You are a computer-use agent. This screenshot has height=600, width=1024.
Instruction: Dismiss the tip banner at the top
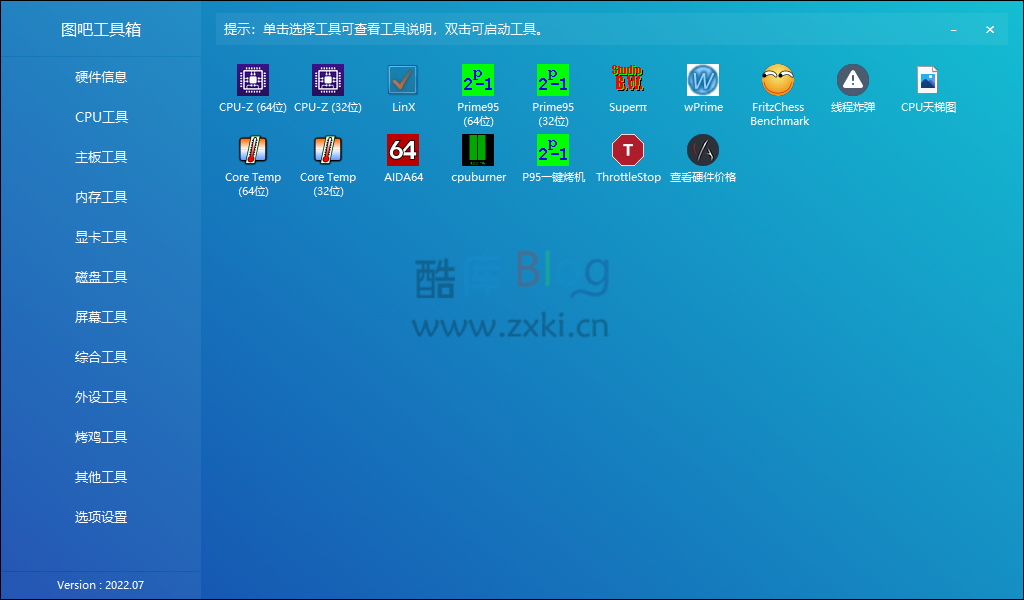(x=989, y=29)
